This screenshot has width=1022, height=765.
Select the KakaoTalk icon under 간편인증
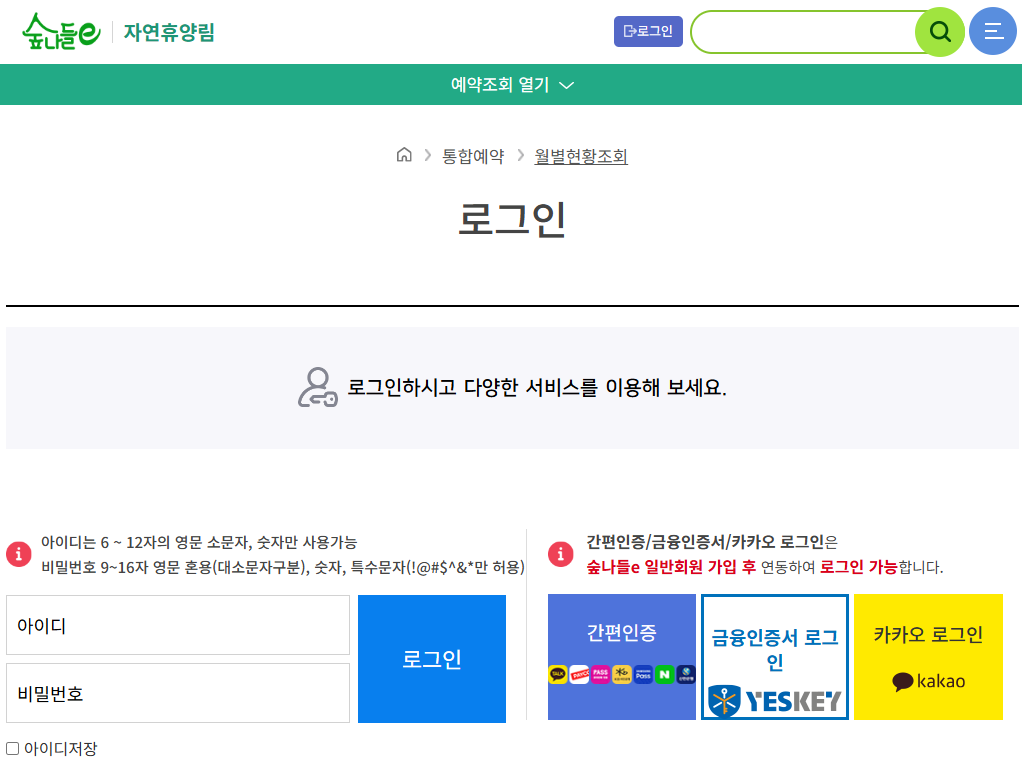[x=558, y=674]
